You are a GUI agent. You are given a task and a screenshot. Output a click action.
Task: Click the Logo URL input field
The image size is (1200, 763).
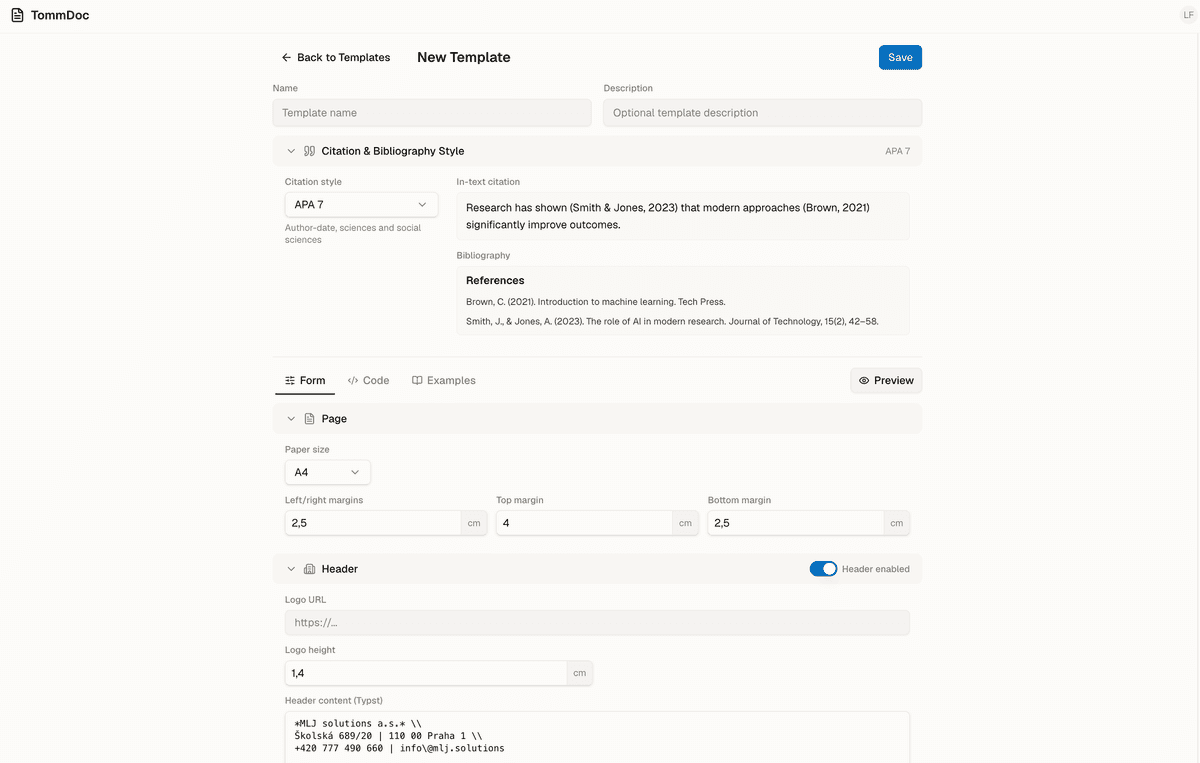tap(597, 623)
